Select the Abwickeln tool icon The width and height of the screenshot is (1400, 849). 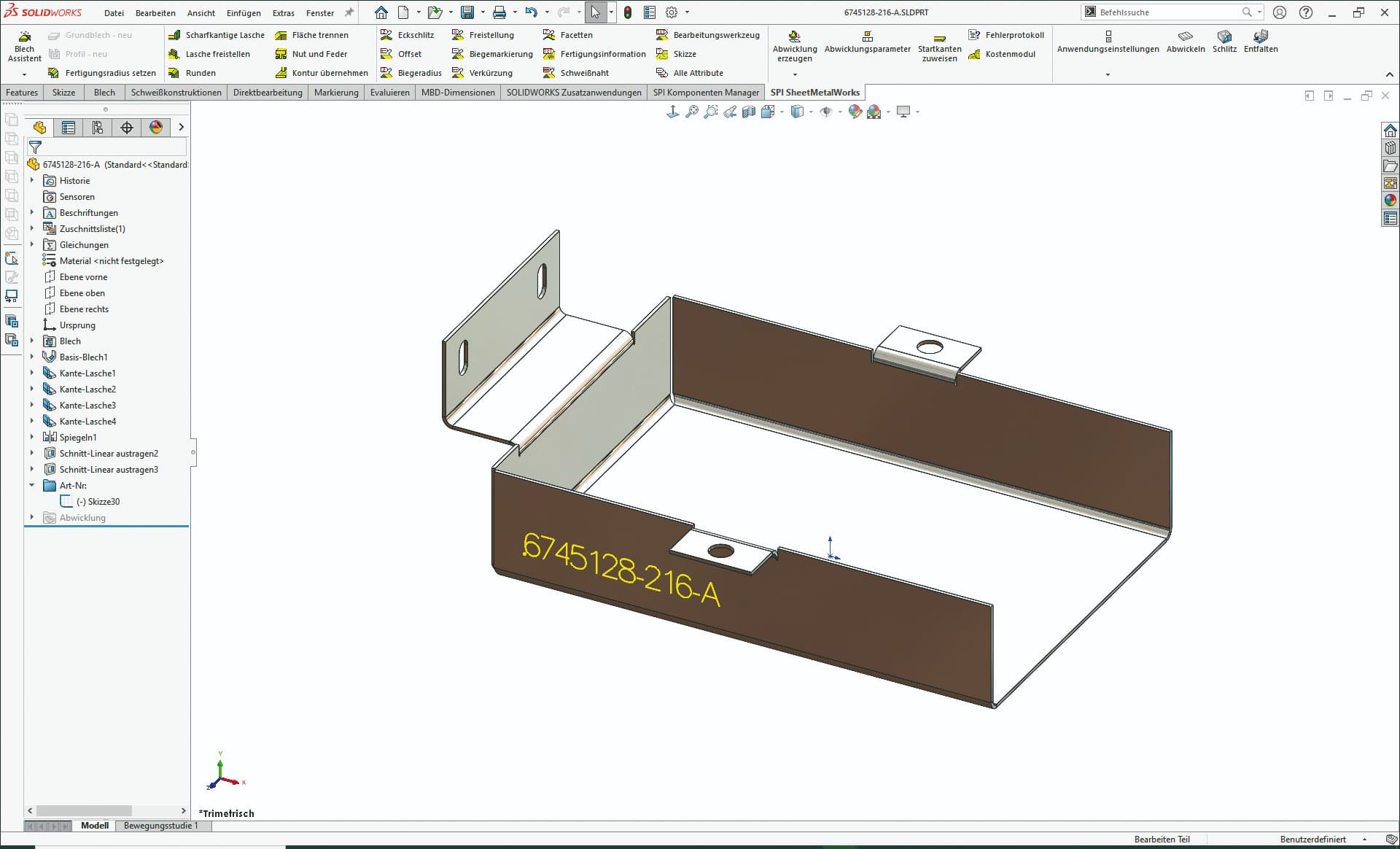point(1186,36)
